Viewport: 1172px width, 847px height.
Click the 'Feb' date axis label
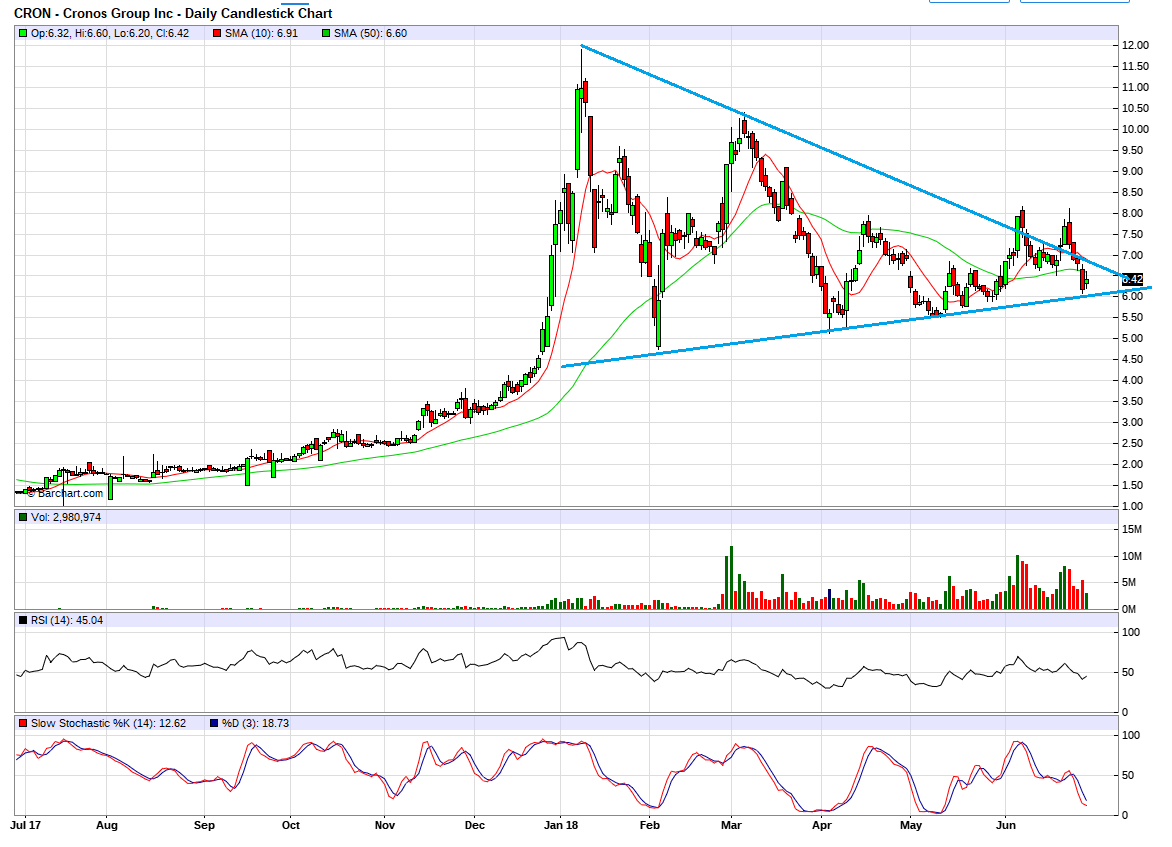tap(650, 825)
